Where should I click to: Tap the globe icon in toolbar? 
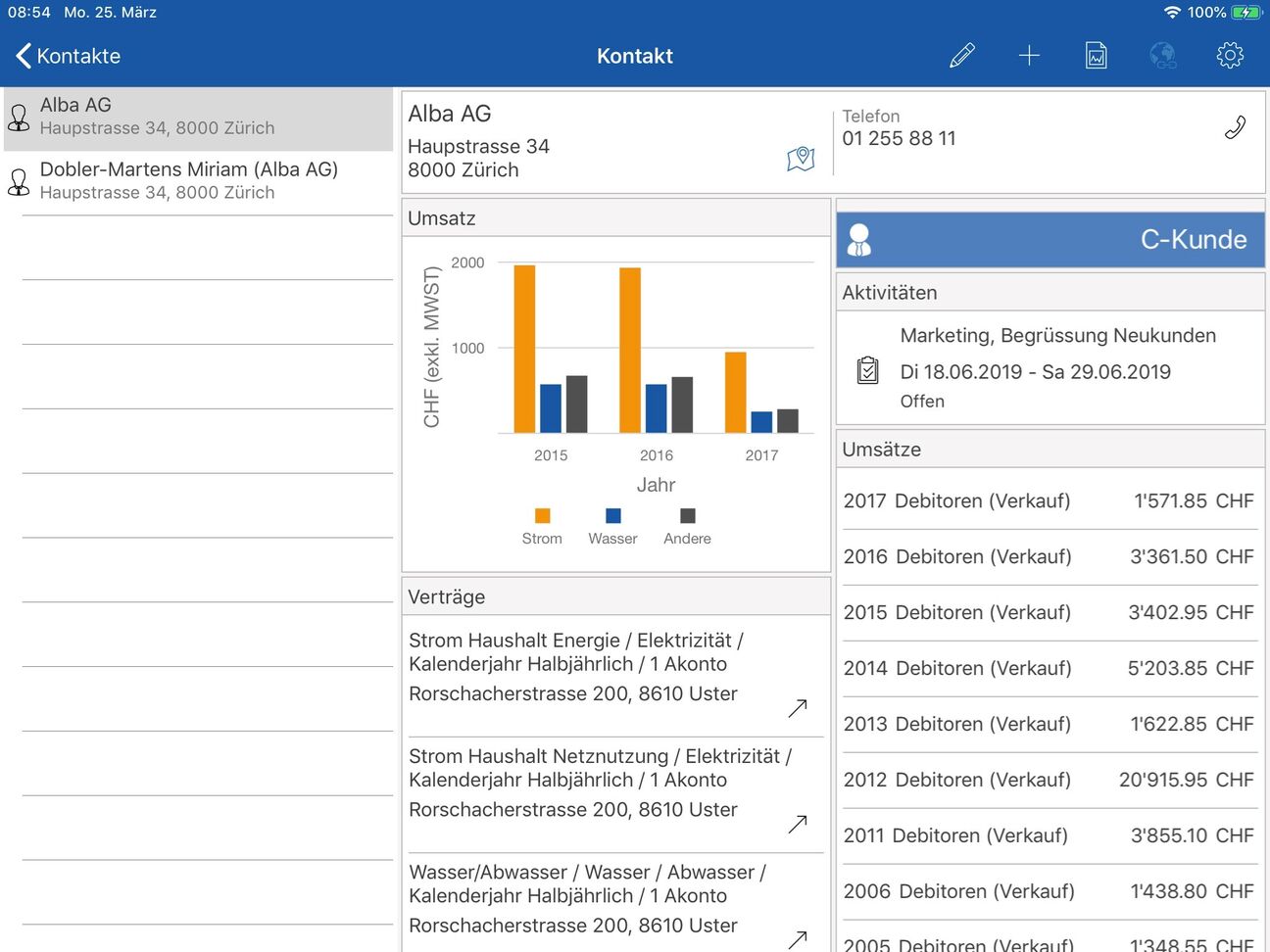(1163, 56)
